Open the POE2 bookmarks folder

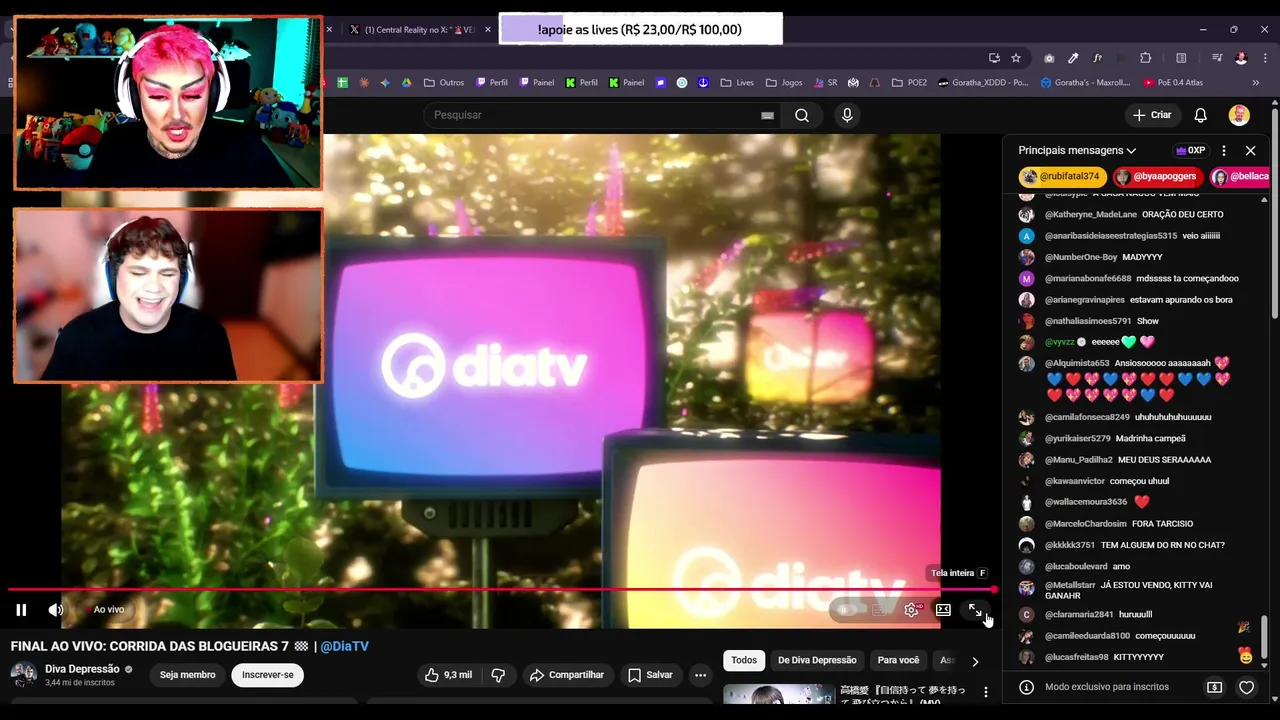909,83
